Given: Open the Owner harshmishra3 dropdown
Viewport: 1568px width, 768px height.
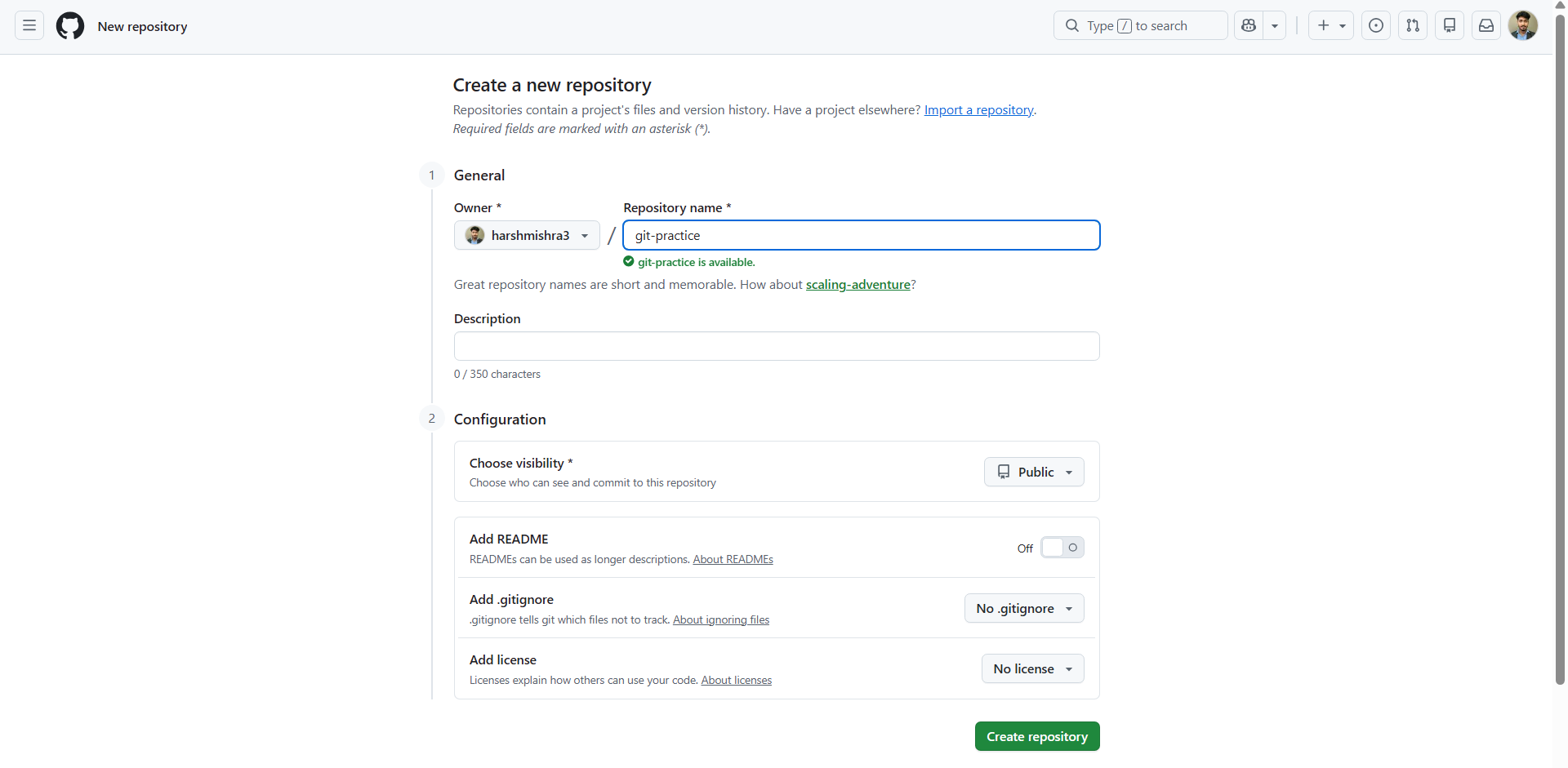Looking at the screenshot, I should [527, 235].
